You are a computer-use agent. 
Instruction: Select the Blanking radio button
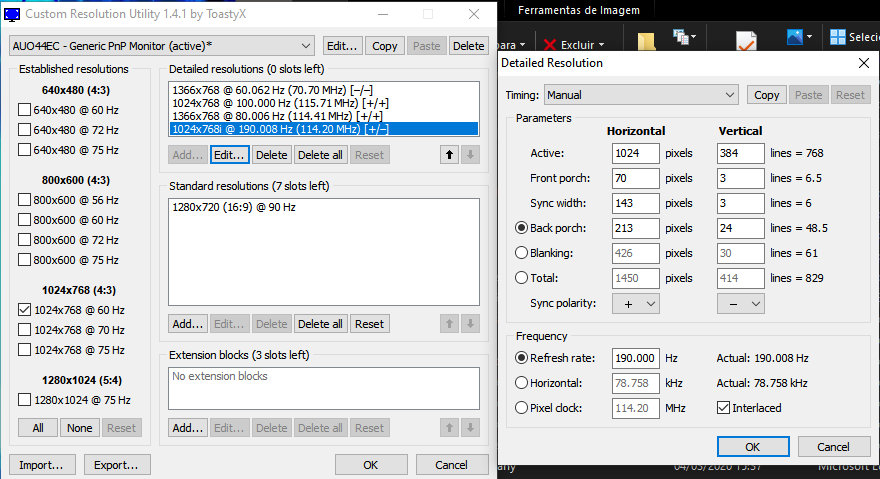pos(521,253)
